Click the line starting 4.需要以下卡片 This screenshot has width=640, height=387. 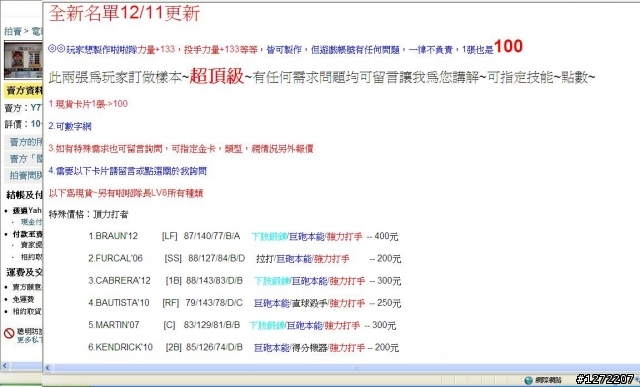(127, 171)
